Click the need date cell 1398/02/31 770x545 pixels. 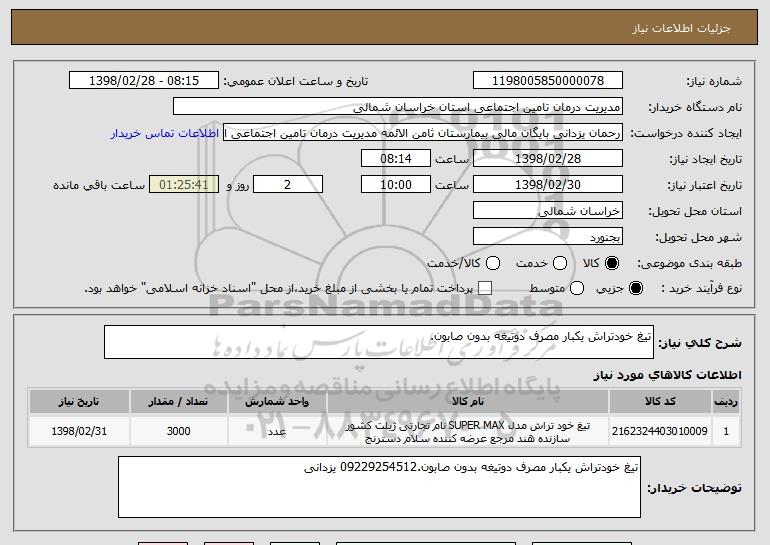79,432
